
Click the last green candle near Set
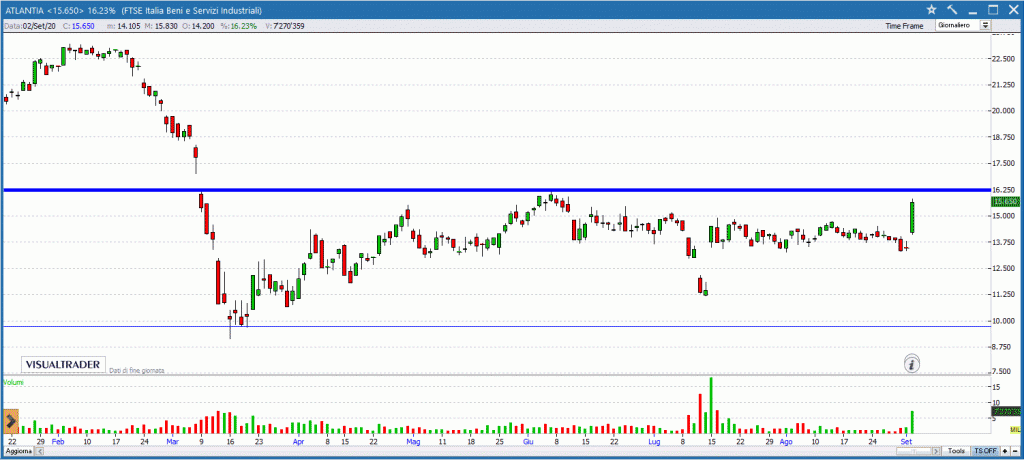[912, 218]
